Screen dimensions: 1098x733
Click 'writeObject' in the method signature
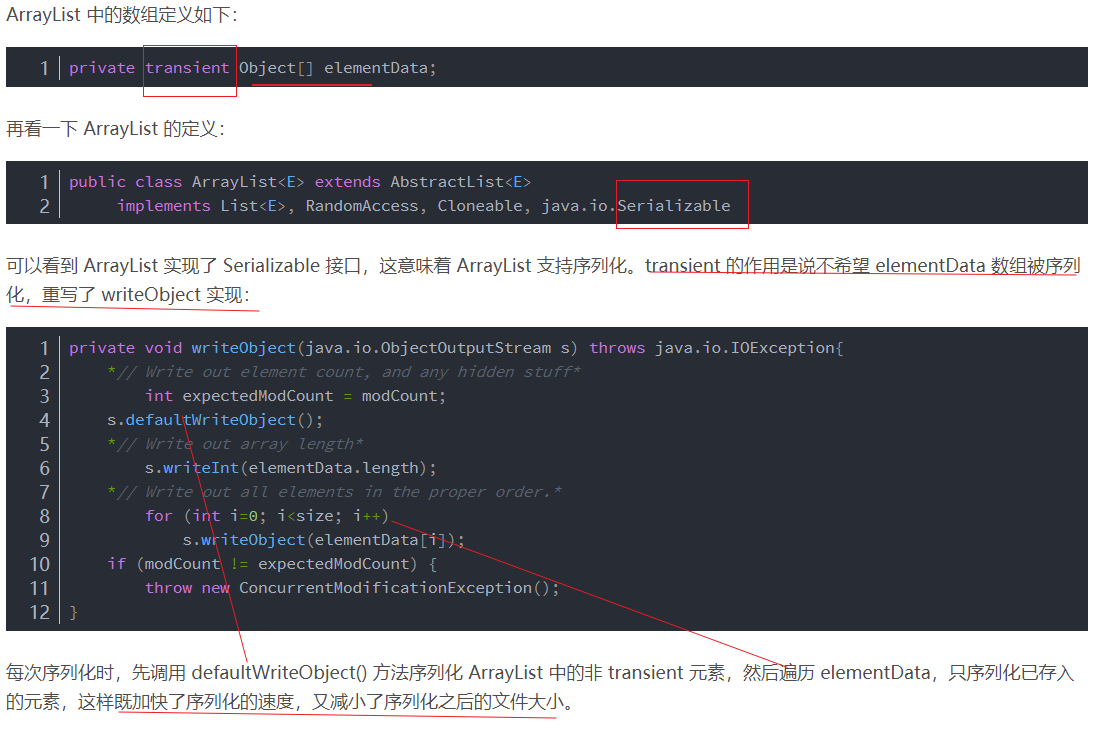[x=244, y=348]
